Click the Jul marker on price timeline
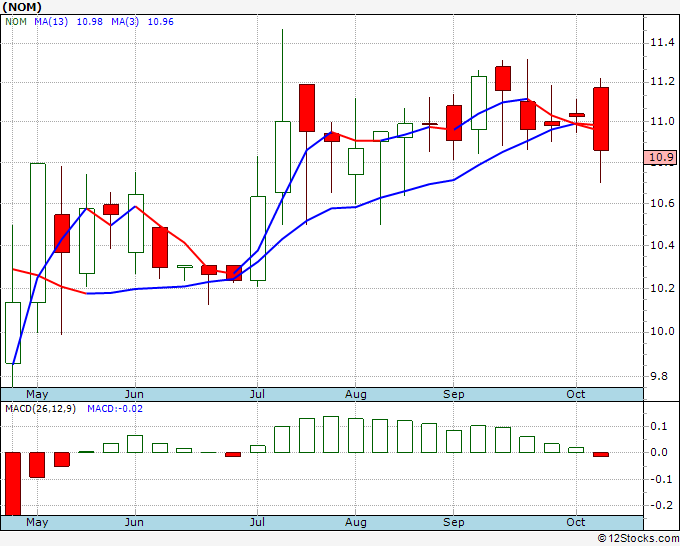Image resolution: width=680 pixels, height=546 pixels. (258, 394)
